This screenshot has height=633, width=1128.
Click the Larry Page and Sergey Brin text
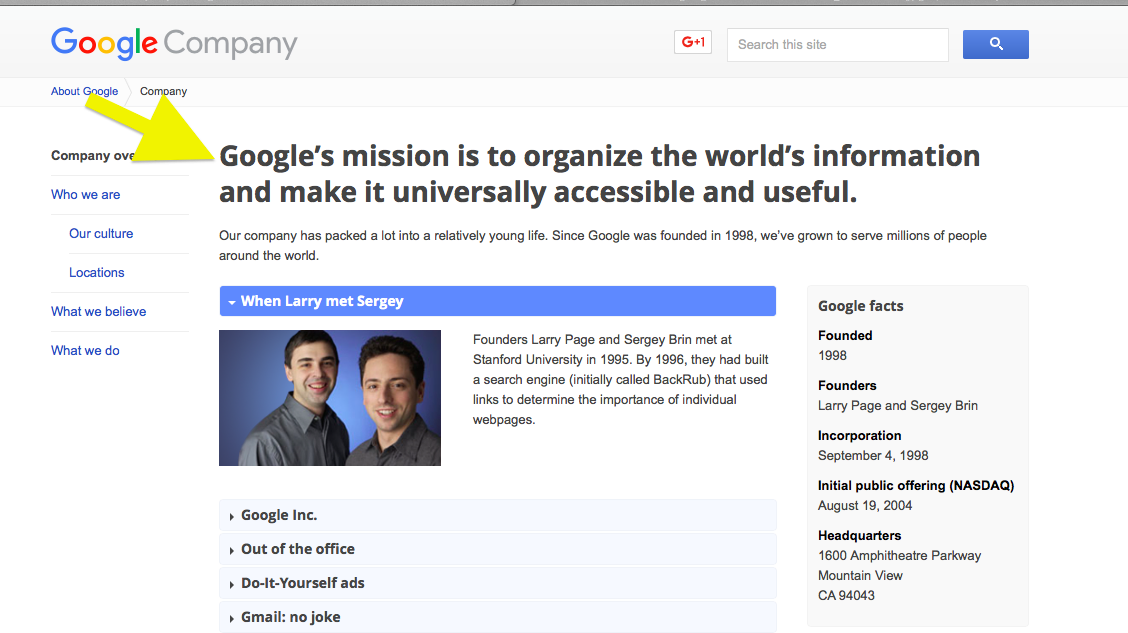pyautogui.click(x=897, y=406)
